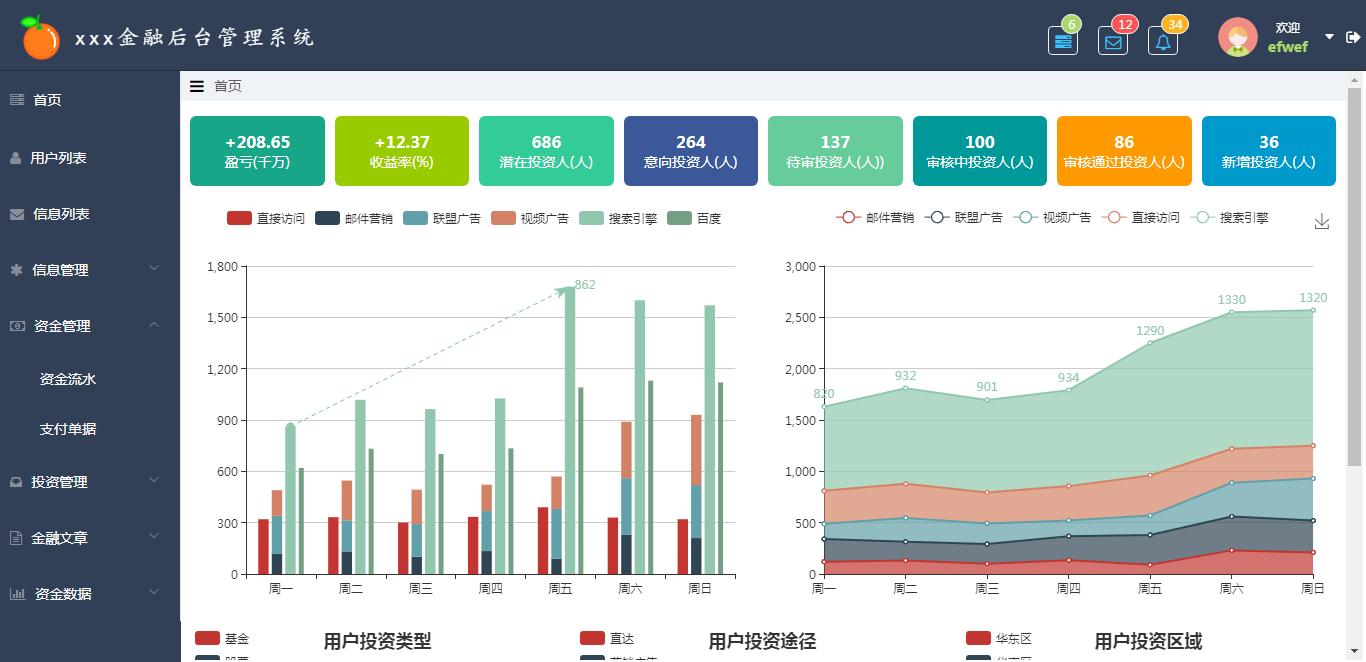This screenshot has width=1366, height=662.
Task: Click the 首页 breadcrumb
Action: [228, 86]
